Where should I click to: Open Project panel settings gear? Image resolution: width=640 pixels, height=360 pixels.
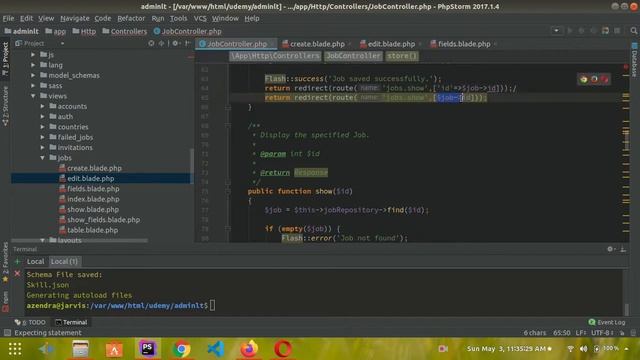click(176, 43)
